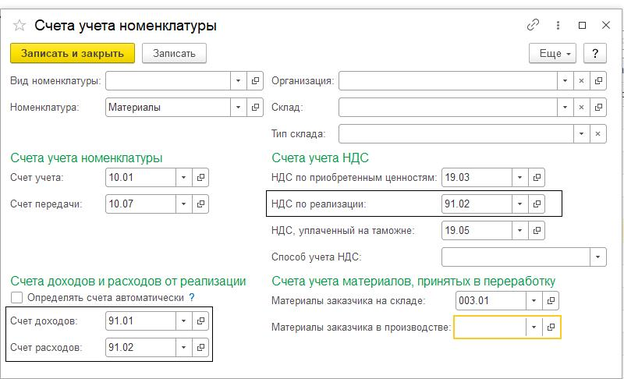624x379 pixels.
Task: Click into the Организация input field
Action: 448,81
